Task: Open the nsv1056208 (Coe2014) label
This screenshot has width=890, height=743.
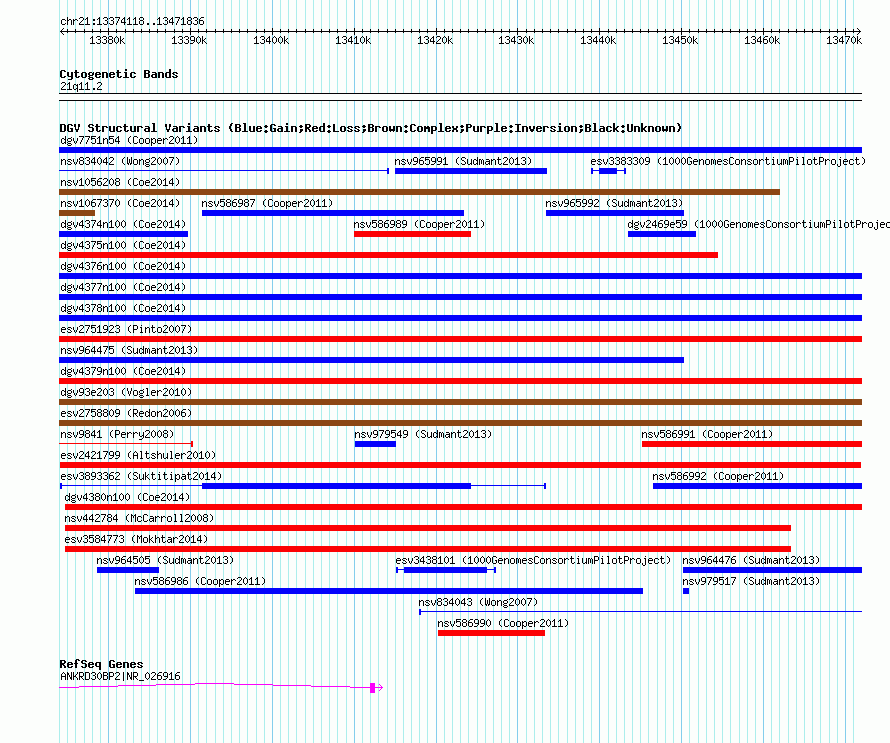Action: point(120,182)
